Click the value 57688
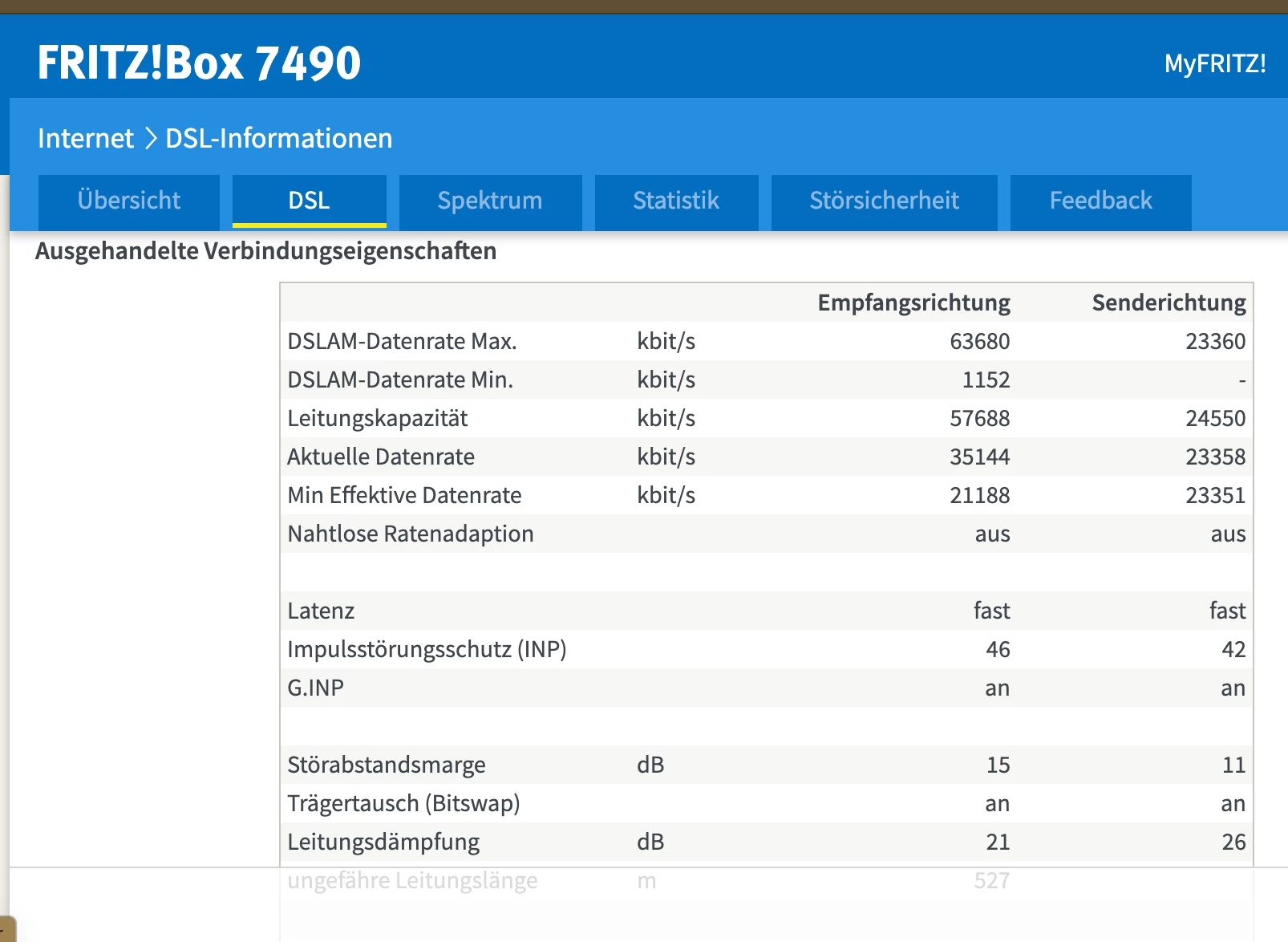Screen dimensions: 1288x942 tap(980, 418)
